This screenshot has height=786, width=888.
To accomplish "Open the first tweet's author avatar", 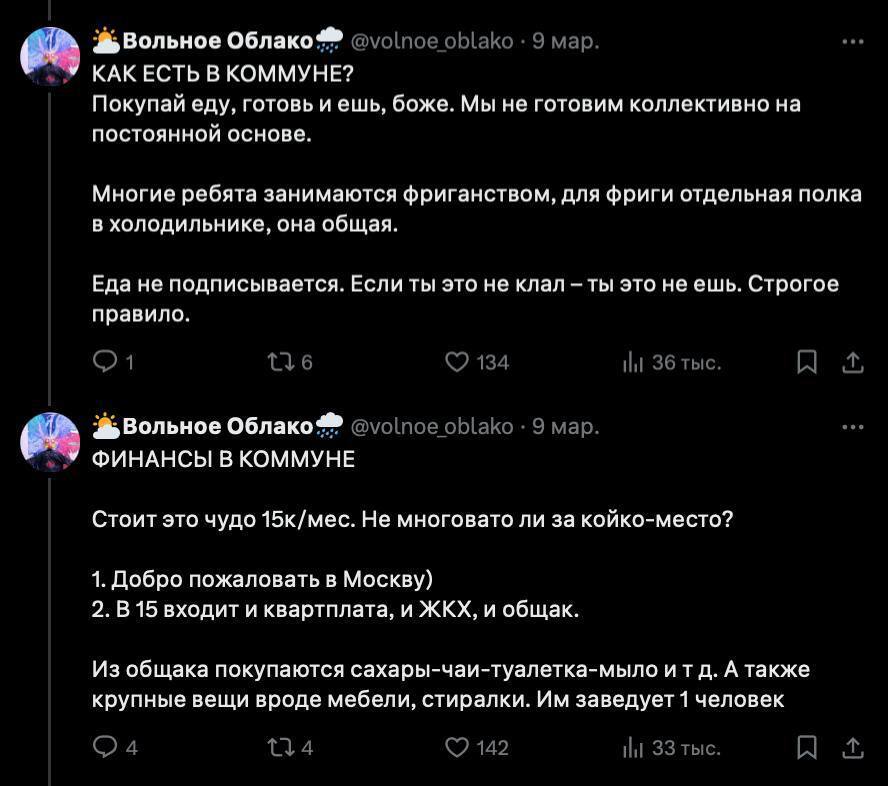I will 50,56.
